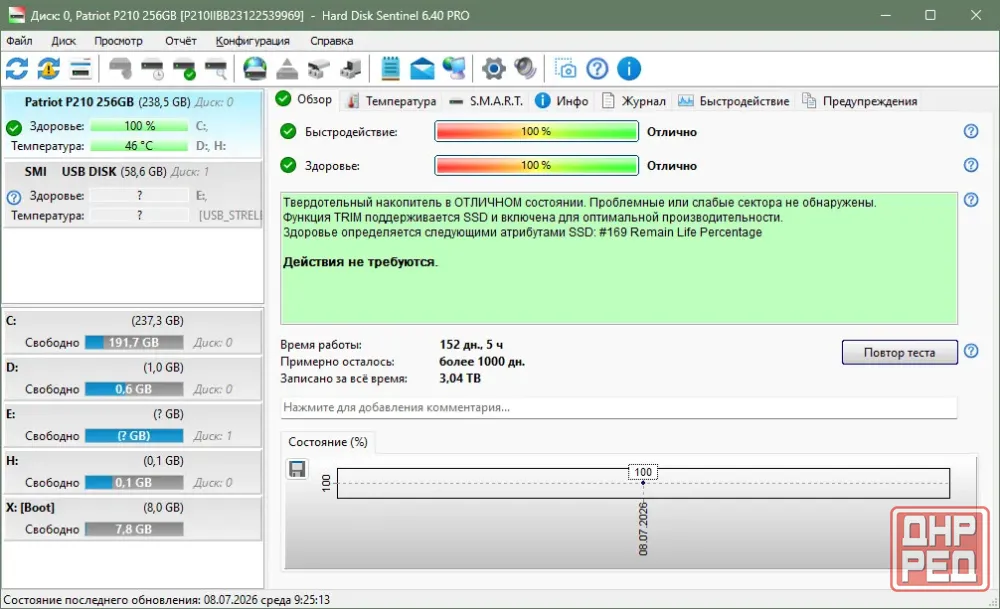Switch to the Журнал tab

click(x=634, y=101)
